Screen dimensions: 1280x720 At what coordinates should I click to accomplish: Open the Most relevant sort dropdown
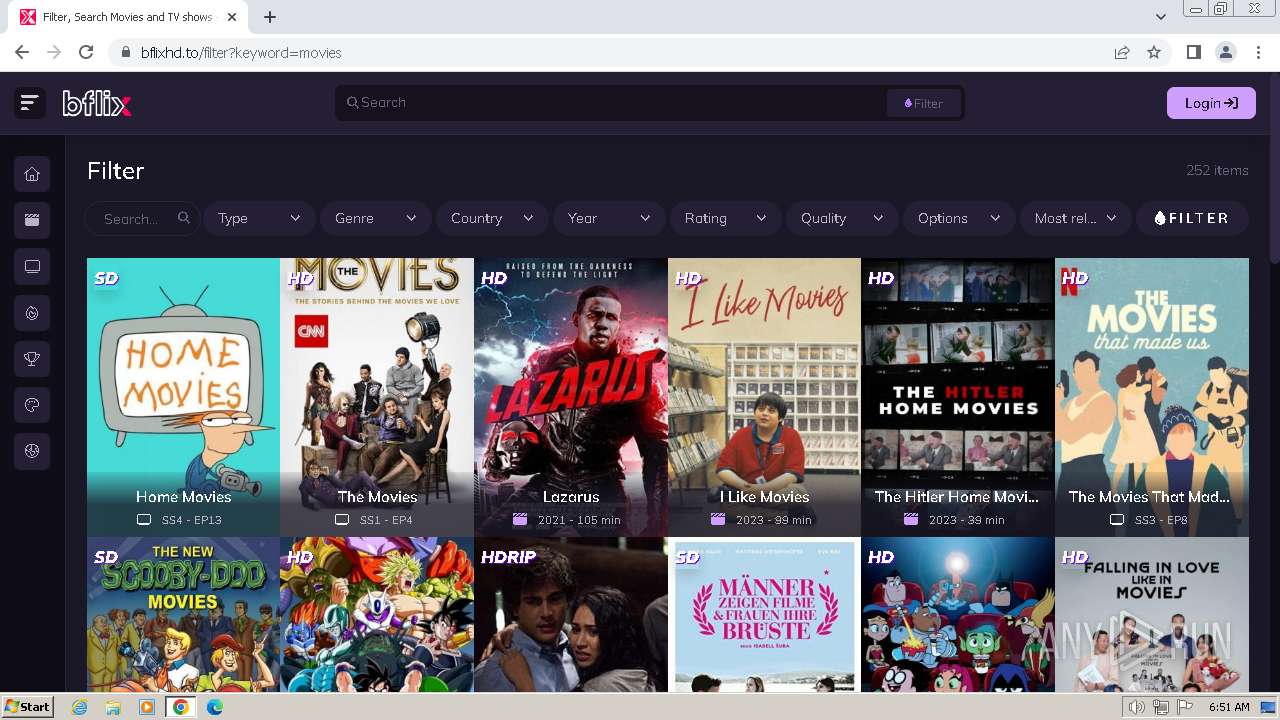(x=1076, y=218)
